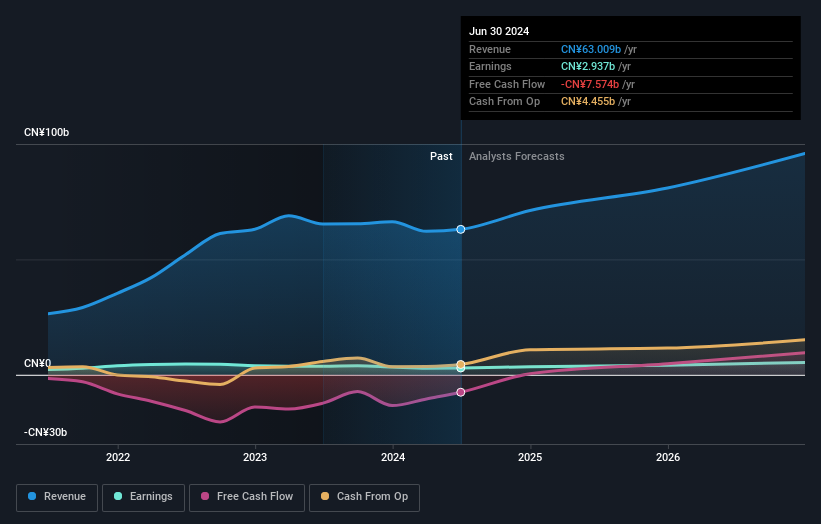Toggle the Revenue legend series

pyautogui.click(x=57, y=497)
